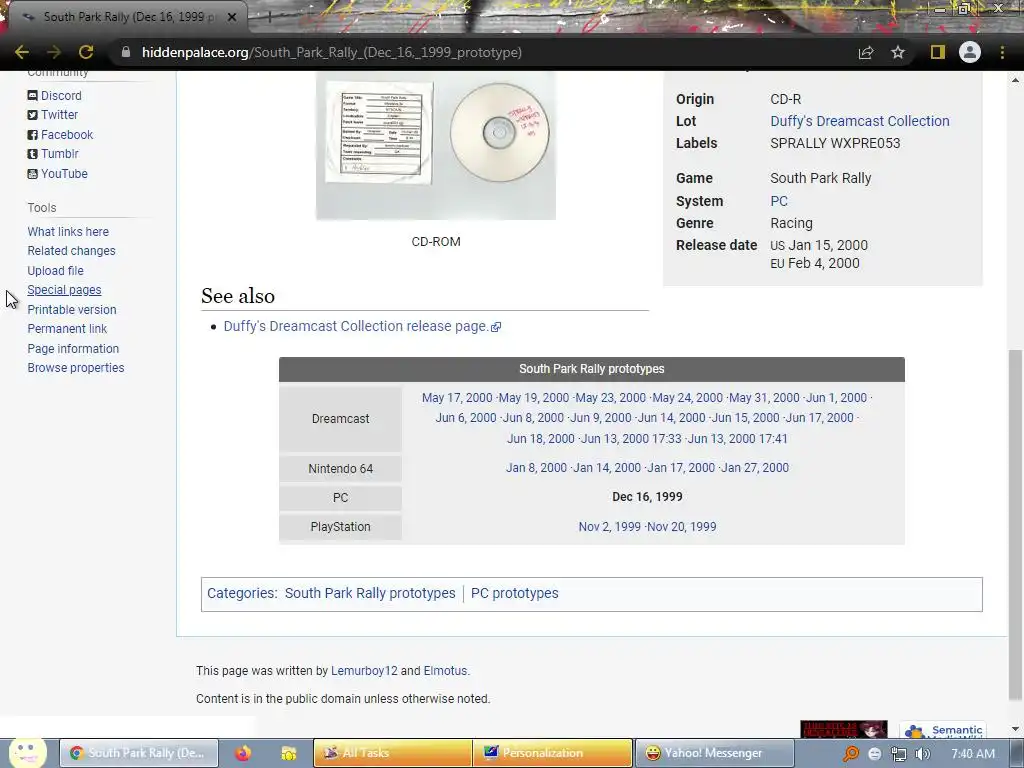Open the Jun 13, 2000 17:33 prototype
The width and height of the screenshot is (1024, 768).
point(632,439)
